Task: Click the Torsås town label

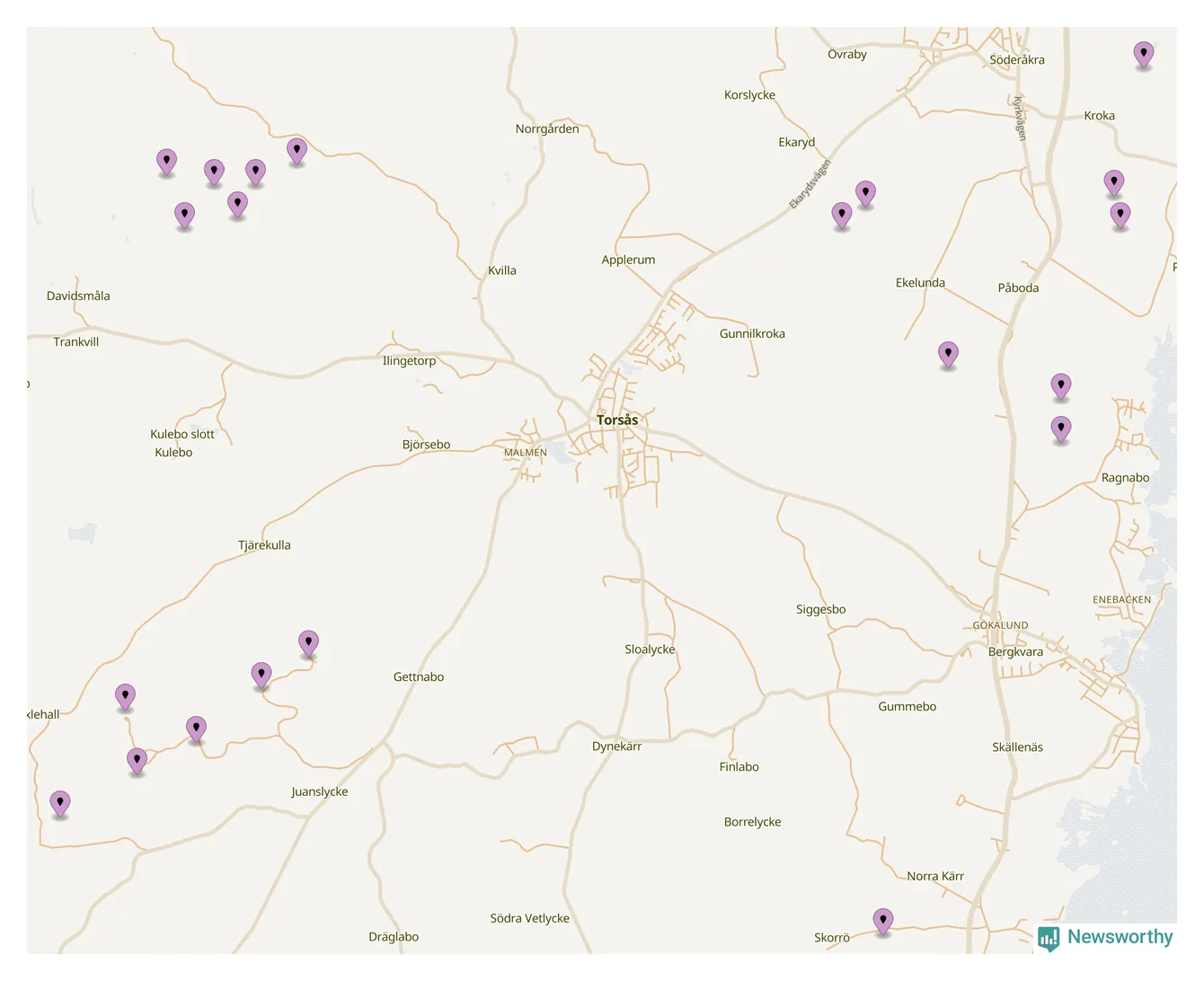Action: coord(617,420)
